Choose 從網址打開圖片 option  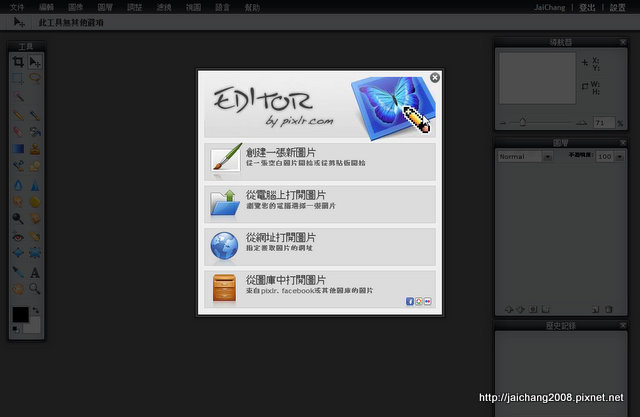pos(320,246)
